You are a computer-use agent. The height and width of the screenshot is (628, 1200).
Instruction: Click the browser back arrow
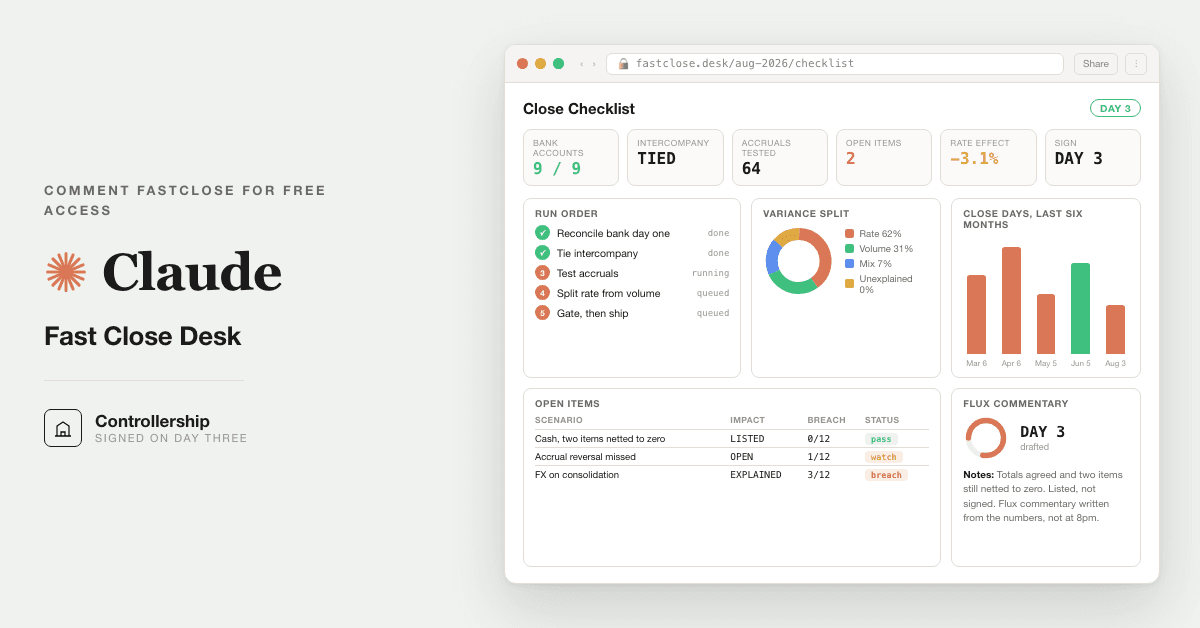[582, 64]
